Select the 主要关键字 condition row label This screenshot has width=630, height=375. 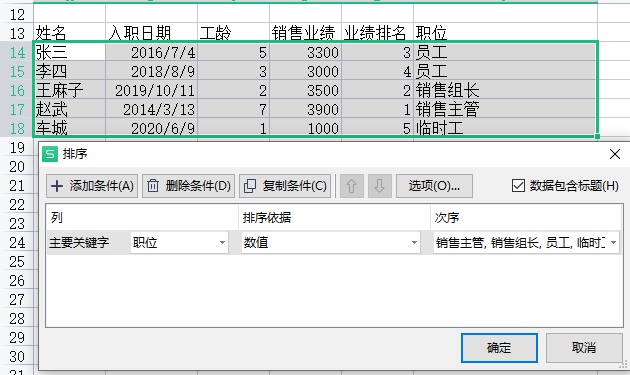tap(79, 242)
